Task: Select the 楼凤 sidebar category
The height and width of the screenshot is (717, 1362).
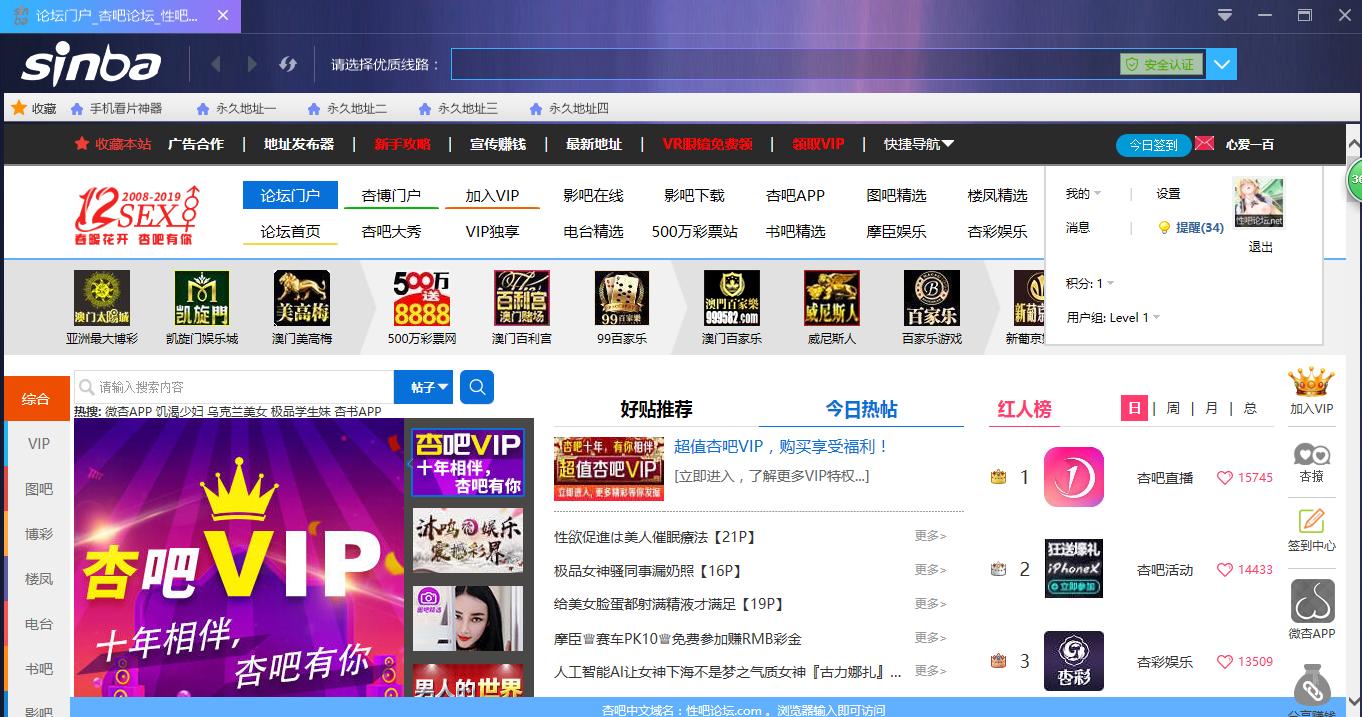Action: point(37,579)
